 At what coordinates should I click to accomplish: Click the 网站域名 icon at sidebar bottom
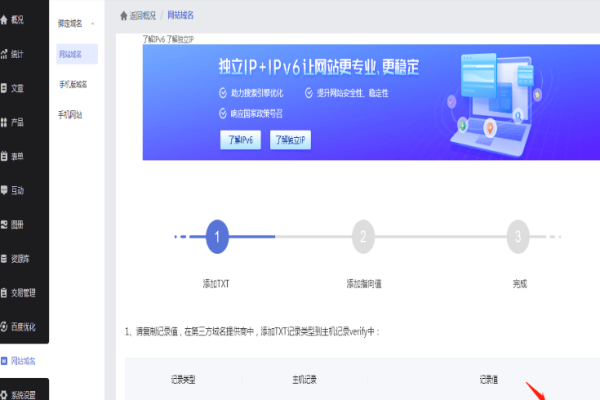4,361
